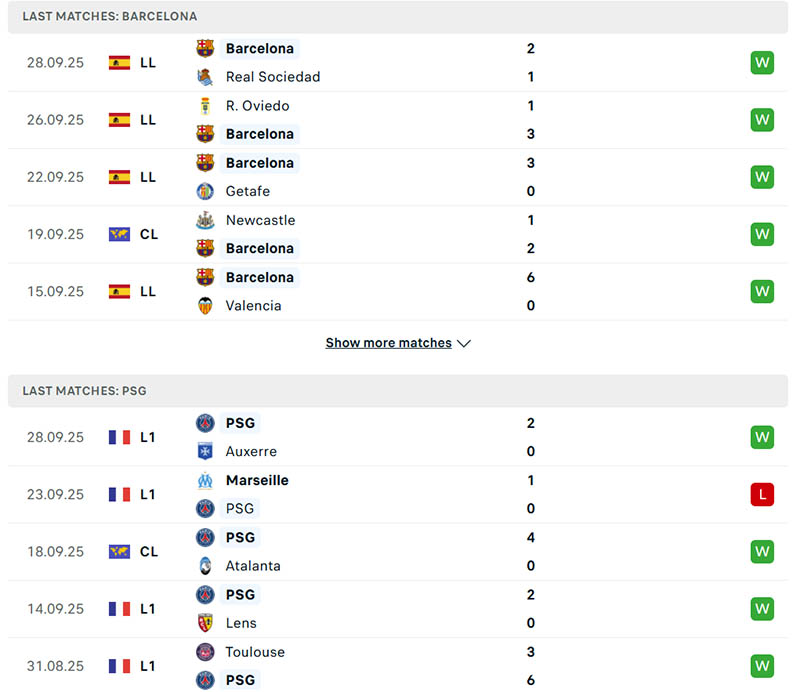Click the Barcelona crest in the first match row
This screenshot has height=692, width=800.
204,48
